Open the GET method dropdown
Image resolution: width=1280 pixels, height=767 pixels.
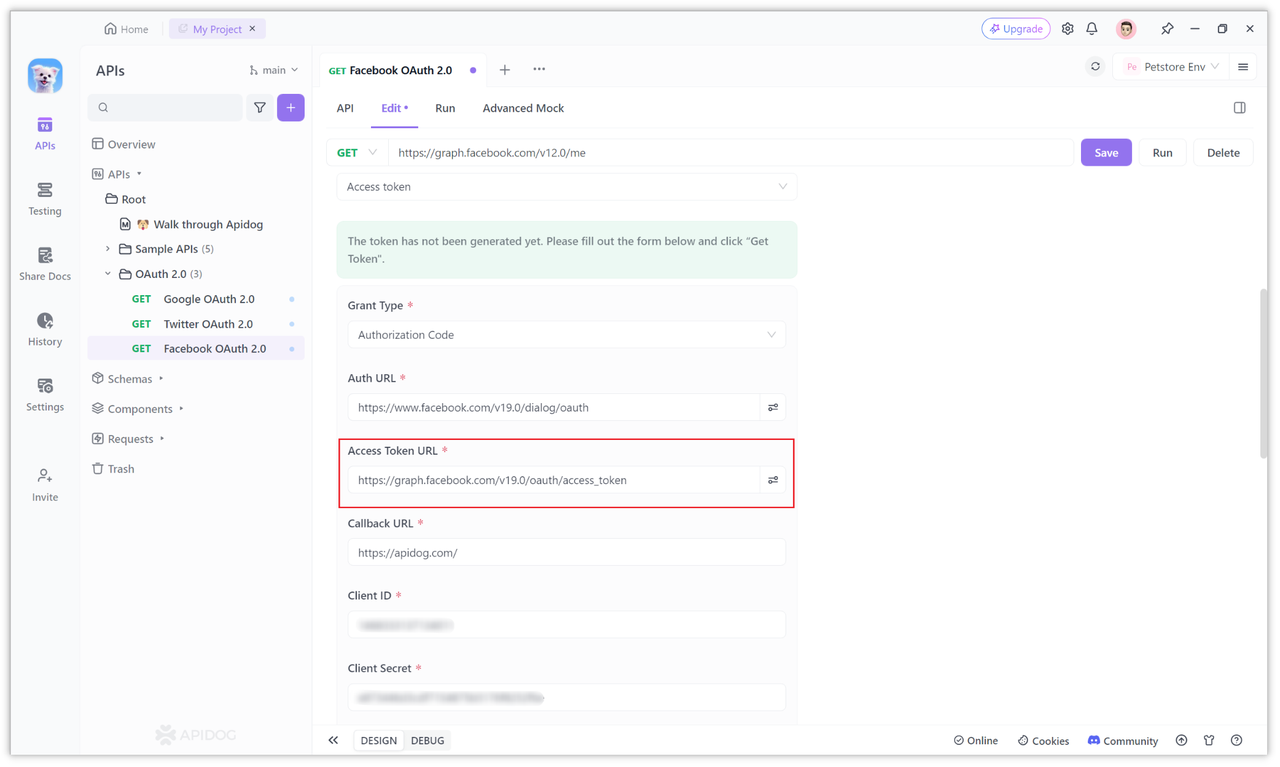point(357,153)
